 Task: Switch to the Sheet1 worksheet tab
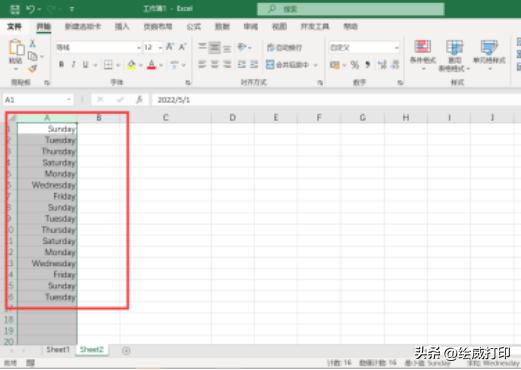tap(58, 349)
